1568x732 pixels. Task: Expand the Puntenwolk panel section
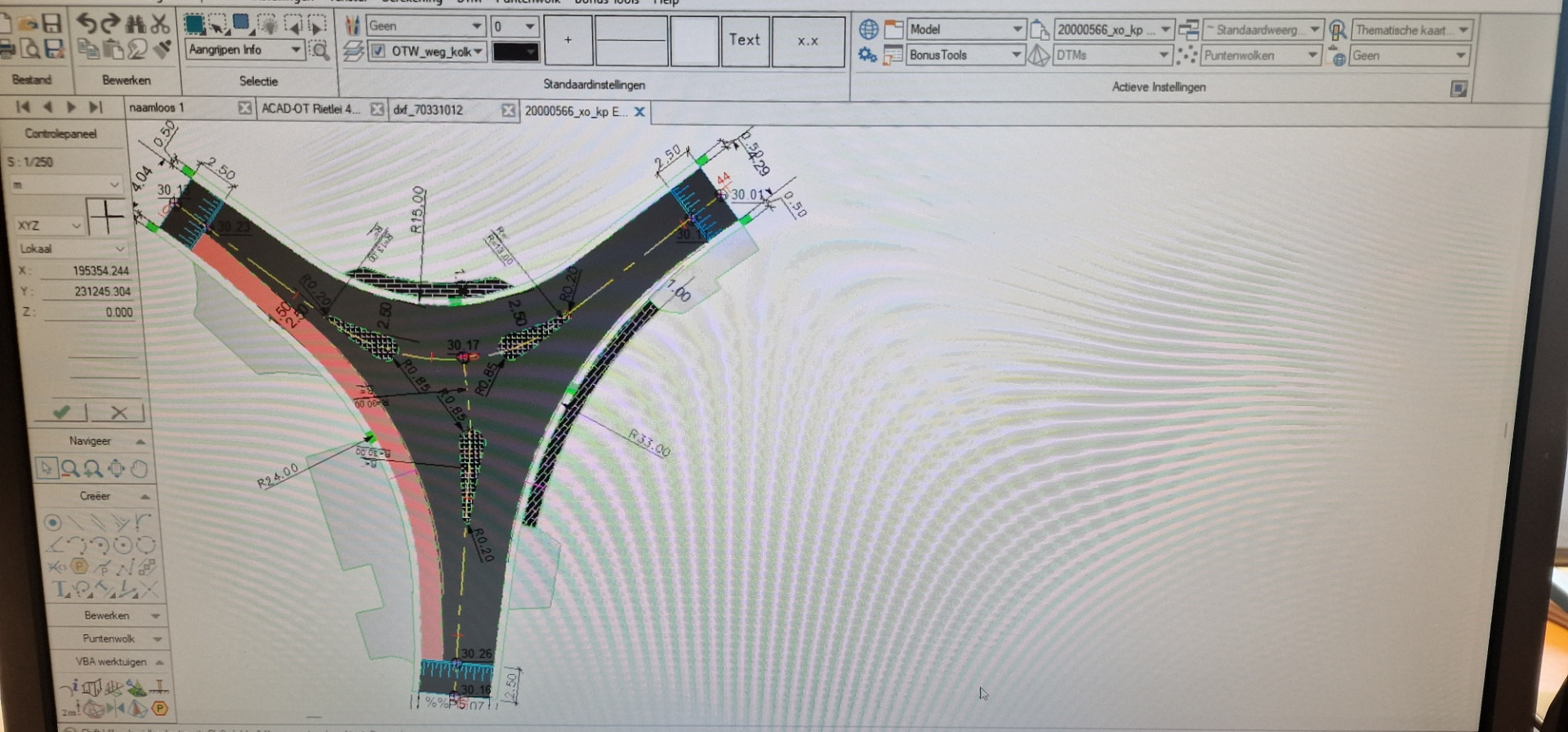[x=157, y=638]
